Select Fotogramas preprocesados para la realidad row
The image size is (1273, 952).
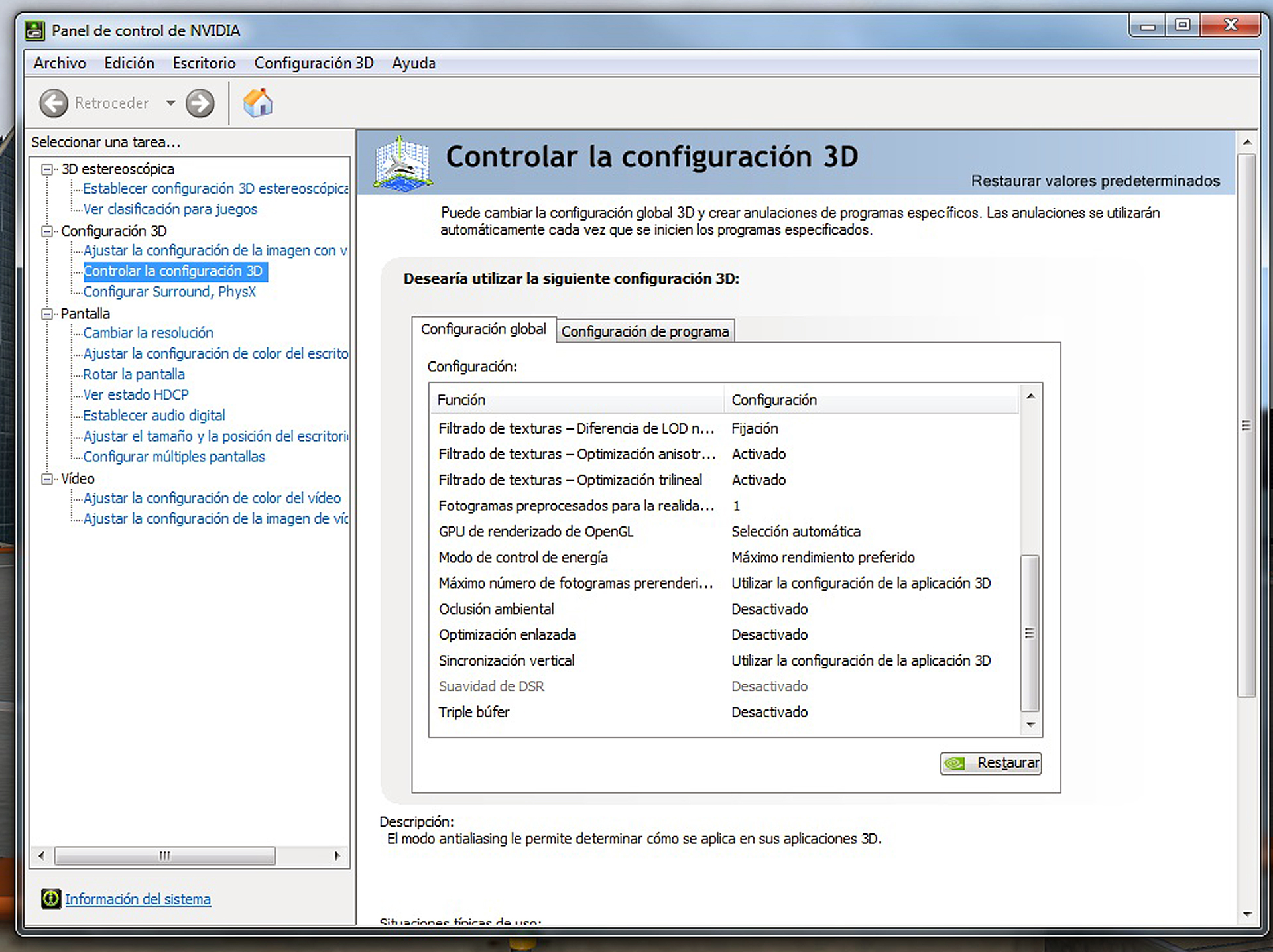[x=724, y=506]
